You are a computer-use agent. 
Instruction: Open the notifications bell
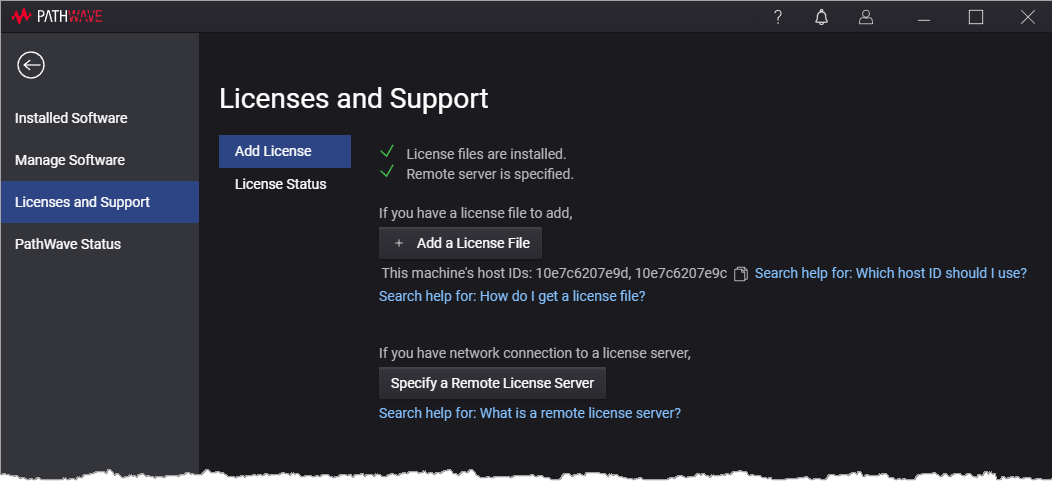pyautogui.click(x=822, y=17)
